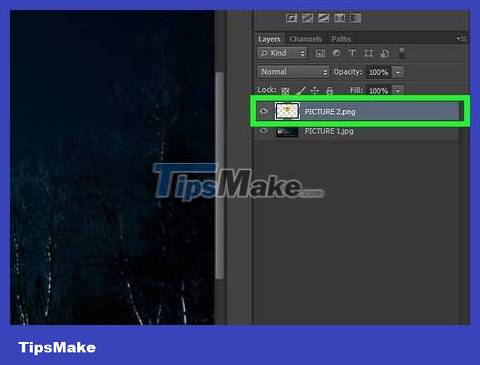Filter layers by type (T) icon
This screenshot has width=480, height=365.
(352, 53)
